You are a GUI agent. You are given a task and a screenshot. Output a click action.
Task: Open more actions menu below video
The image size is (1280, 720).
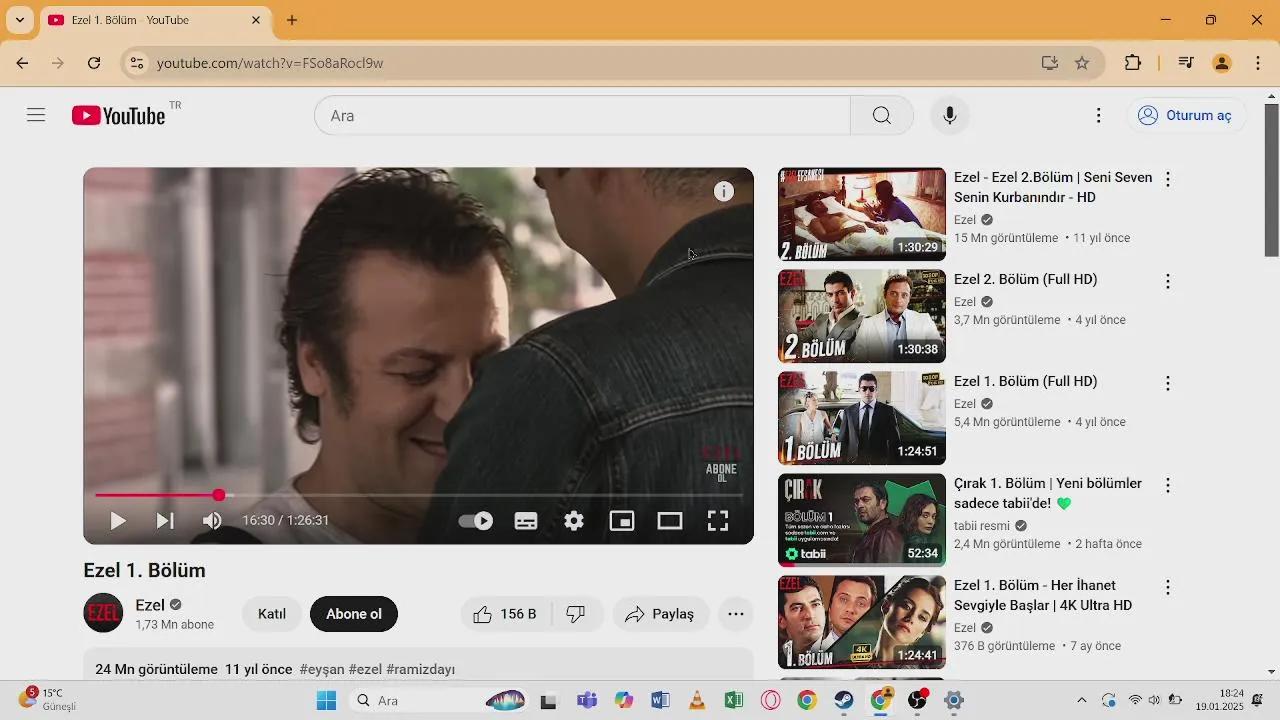[x=736, y=614]
